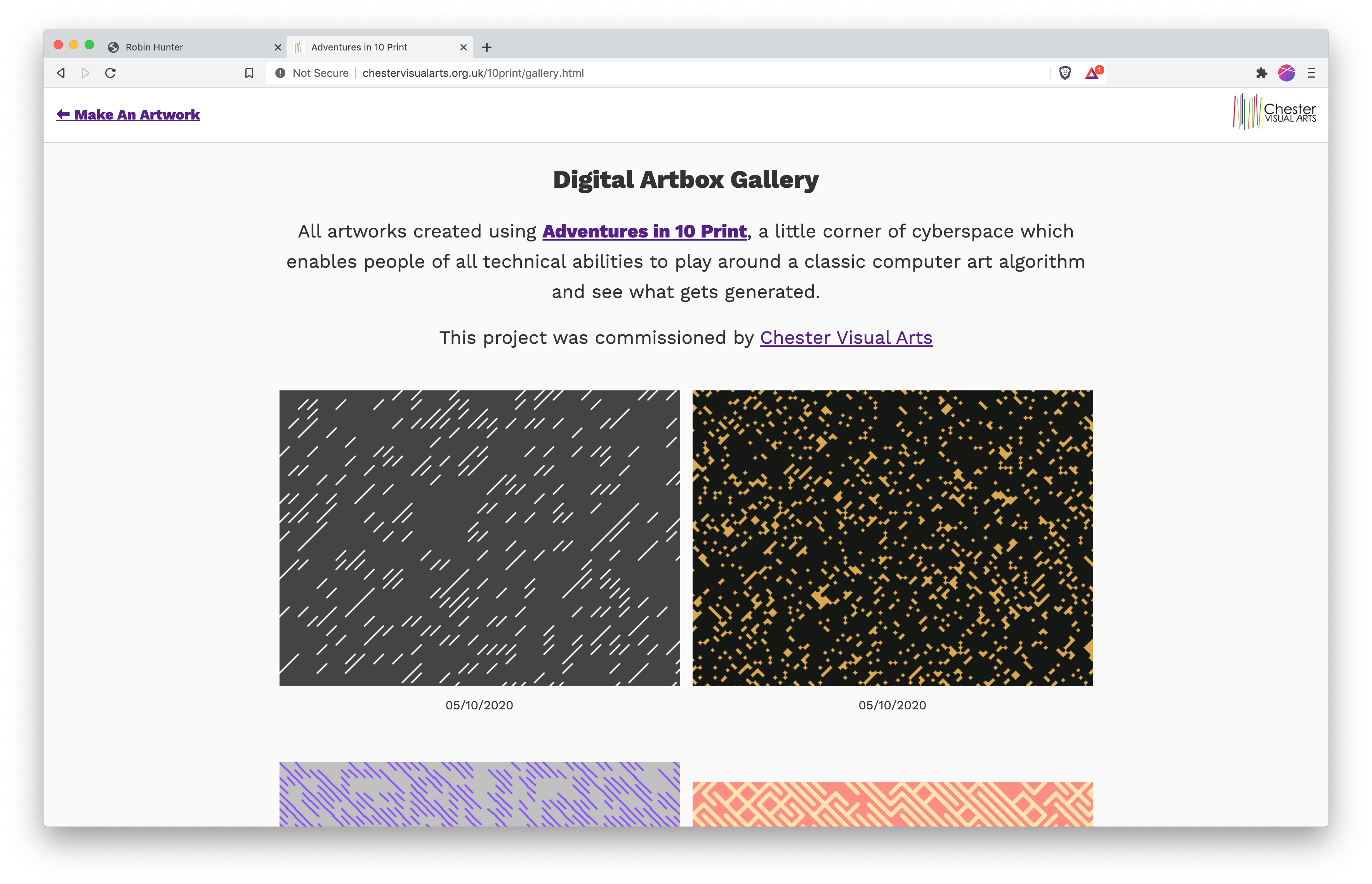Open Brave Shields lion icon
1372x884 pixels.
point(1065,73)
